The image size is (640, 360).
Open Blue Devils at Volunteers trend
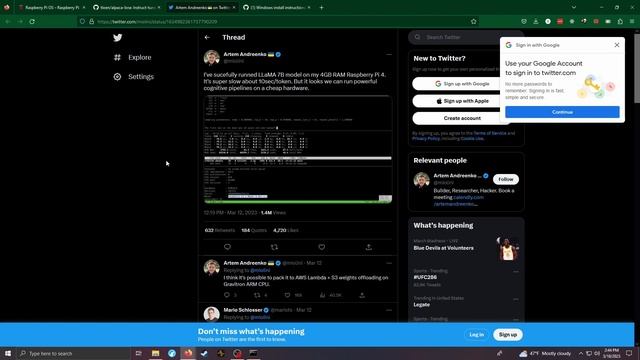(x=443, y=248)
